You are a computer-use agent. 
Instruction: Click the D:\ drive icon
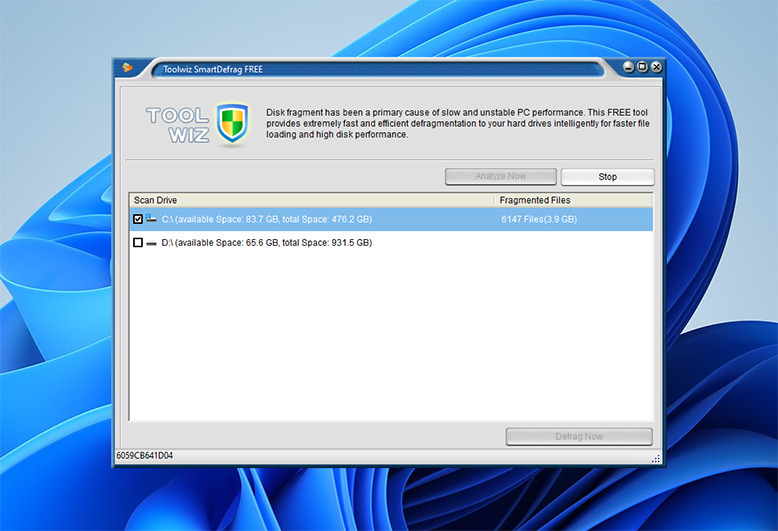151,243
